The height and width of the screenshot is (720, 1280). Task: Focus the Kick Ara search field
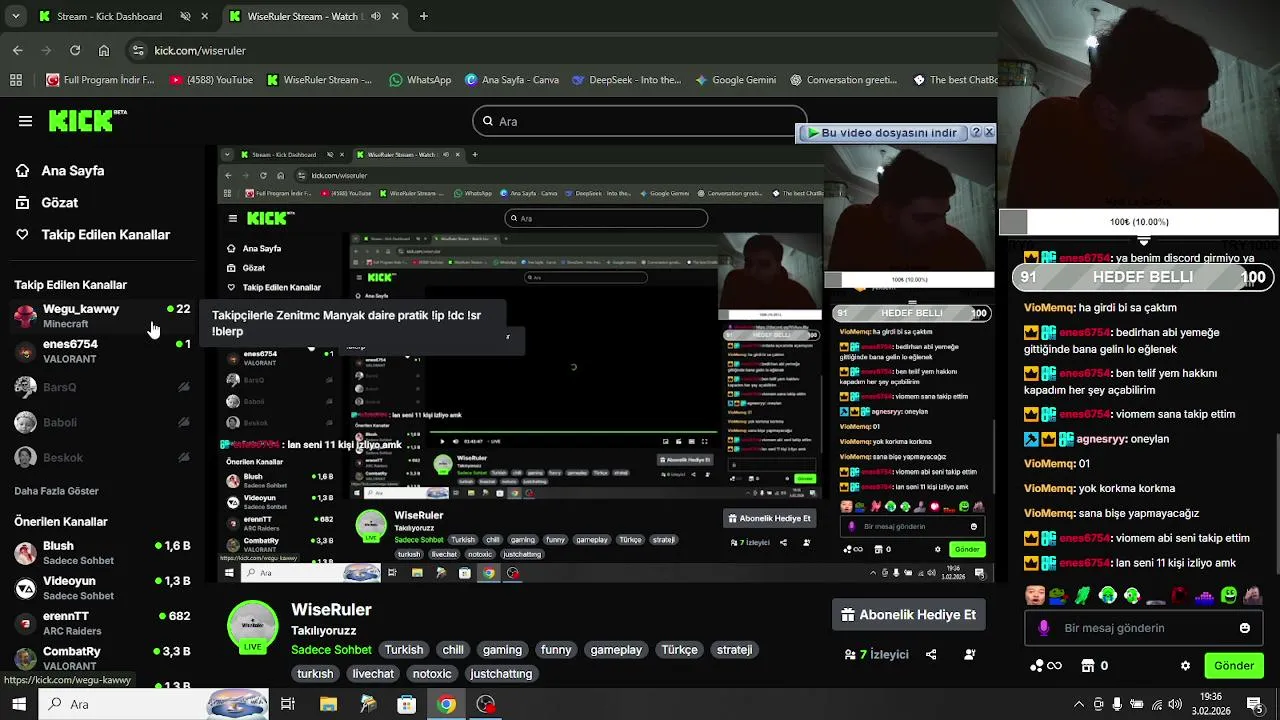640,121
